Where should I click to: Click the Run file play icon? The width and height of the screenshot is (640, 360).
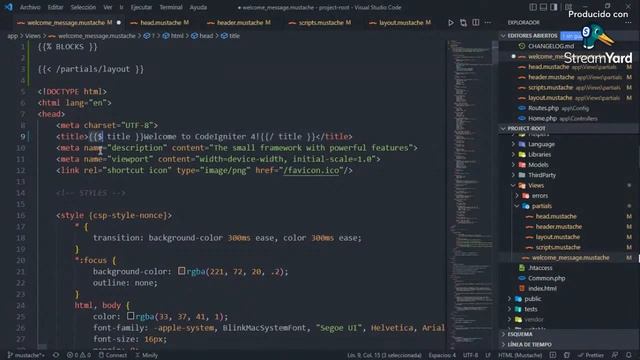(x=451, y=23)
